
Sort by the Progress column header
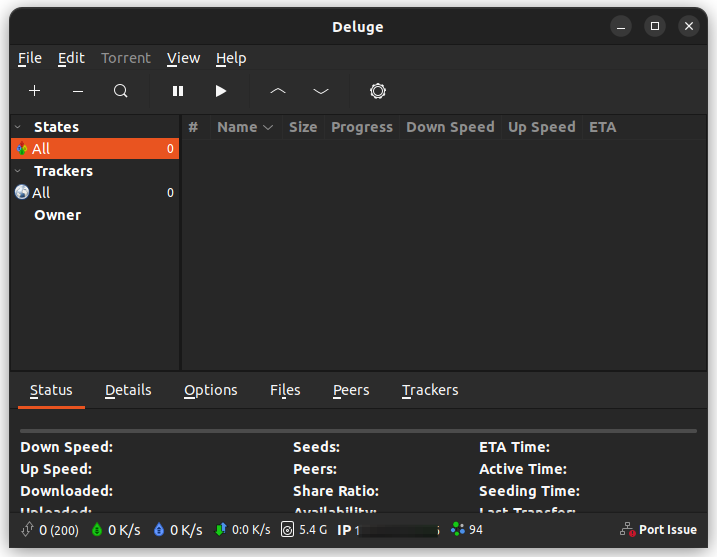pos(362,127)
